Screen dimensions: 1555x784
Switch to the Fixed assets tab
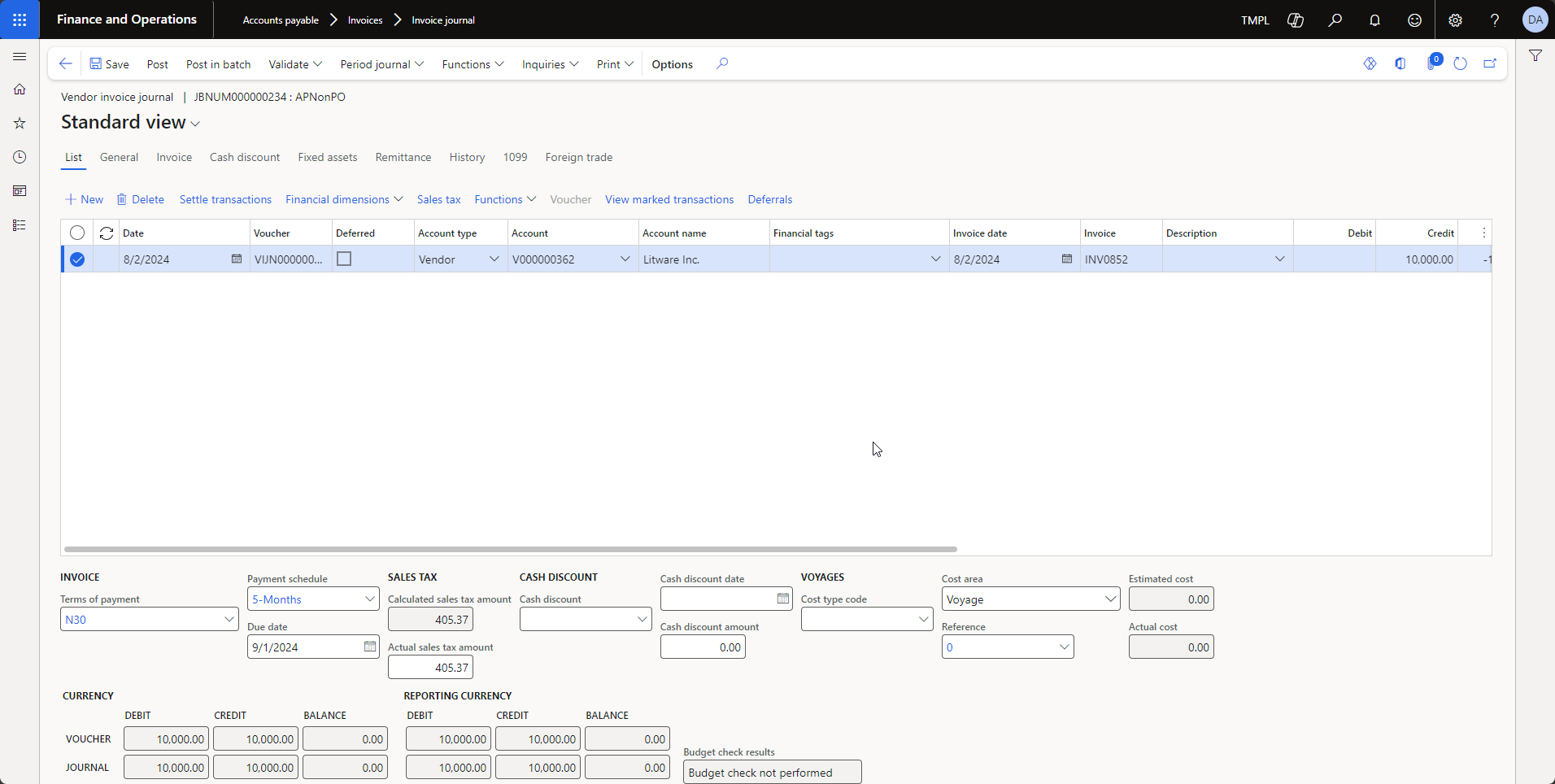[x=328, y=157]
